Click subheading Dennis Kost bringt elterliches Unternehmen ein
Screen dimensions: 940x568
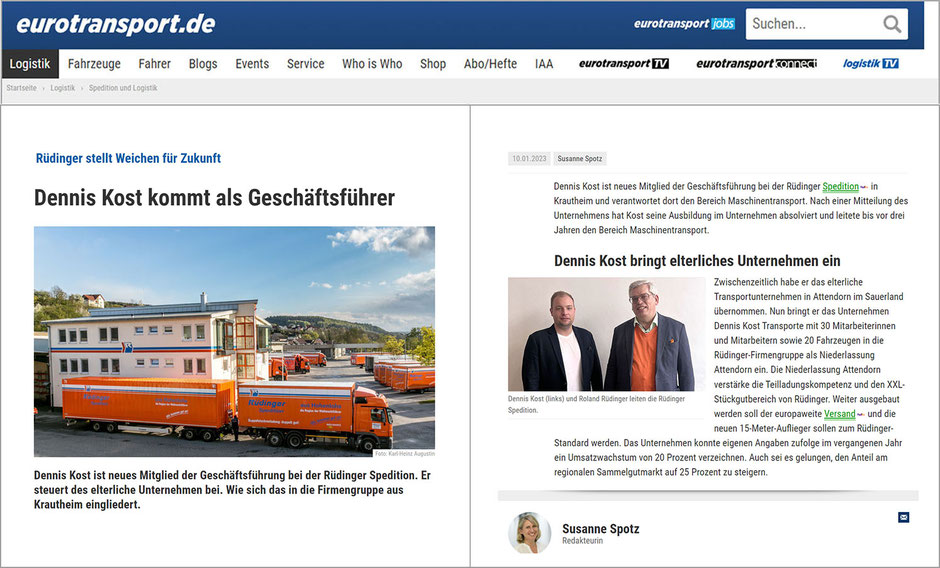[697, 261]
